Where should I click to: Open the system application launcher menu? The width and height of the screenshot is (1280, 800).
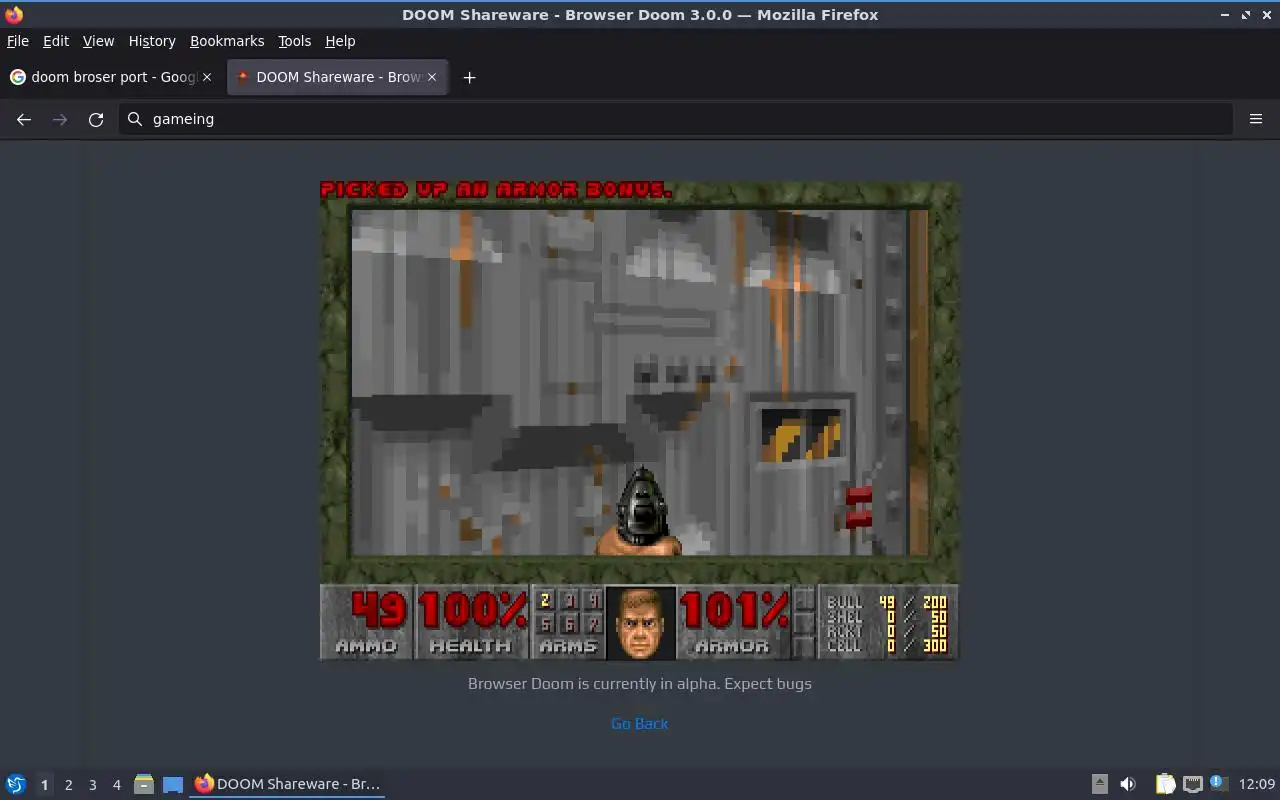point(15,784)
